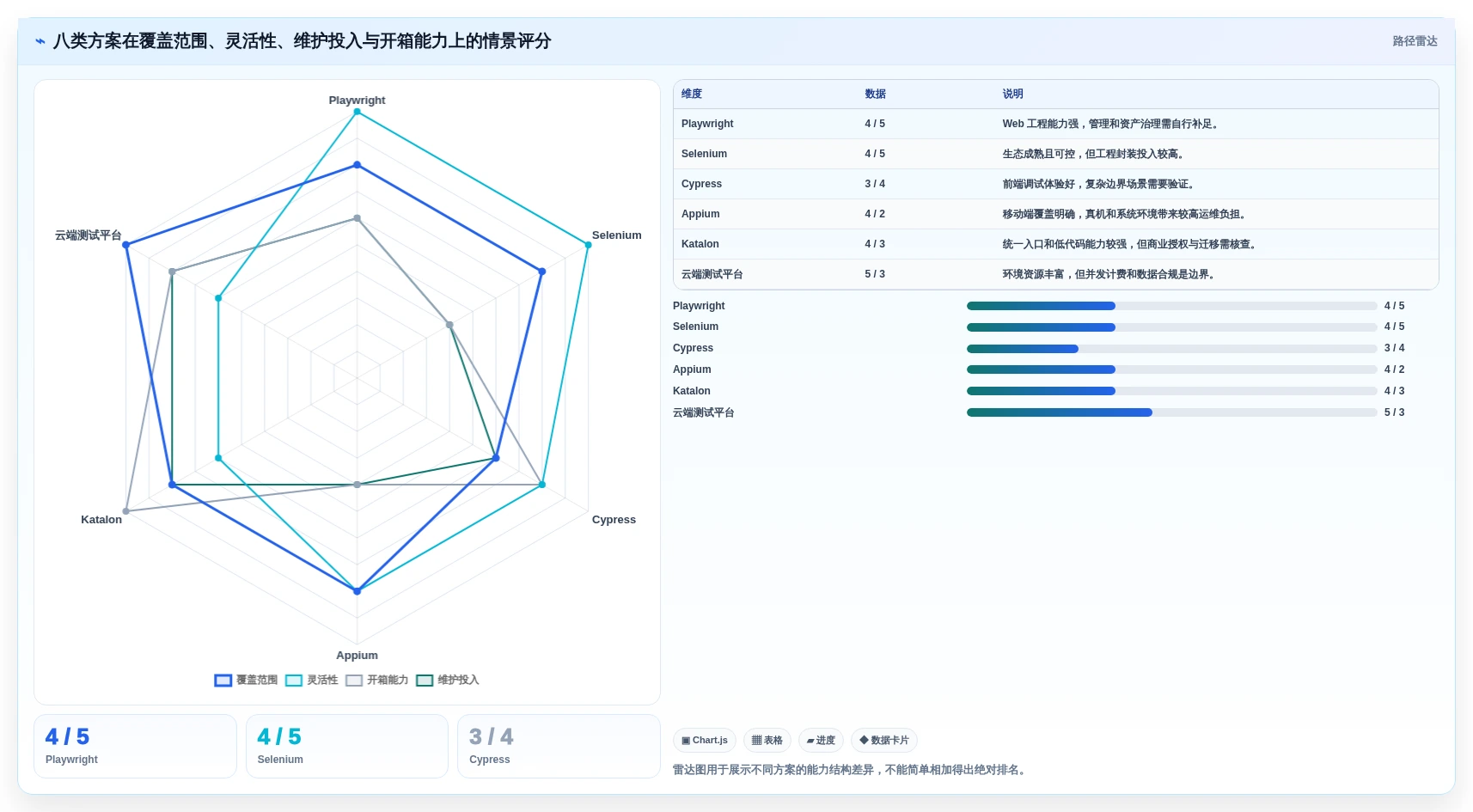Toggle the 灵活性 legend entry
Image resolution: width=1473 pixels, height=812 pixels.
coord(312,681)
